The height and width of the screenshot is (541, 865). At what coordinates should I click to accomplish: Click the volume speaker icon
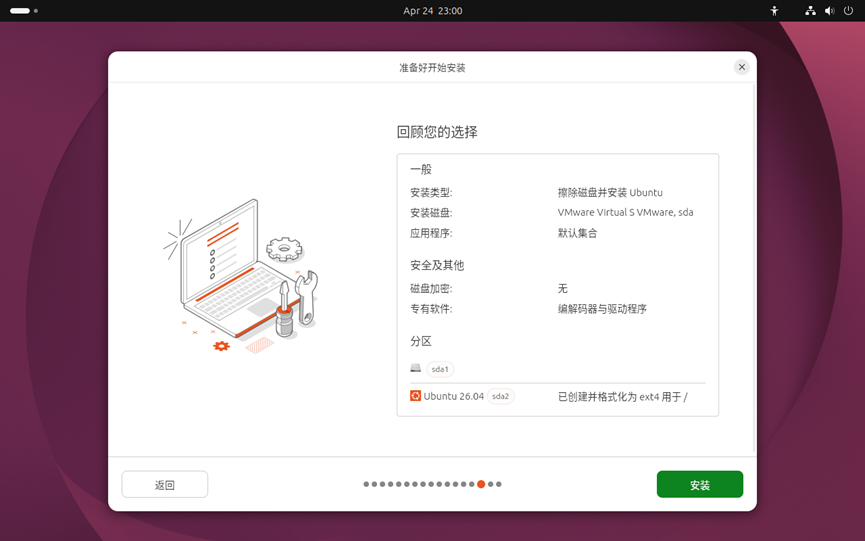click(829, 10)
